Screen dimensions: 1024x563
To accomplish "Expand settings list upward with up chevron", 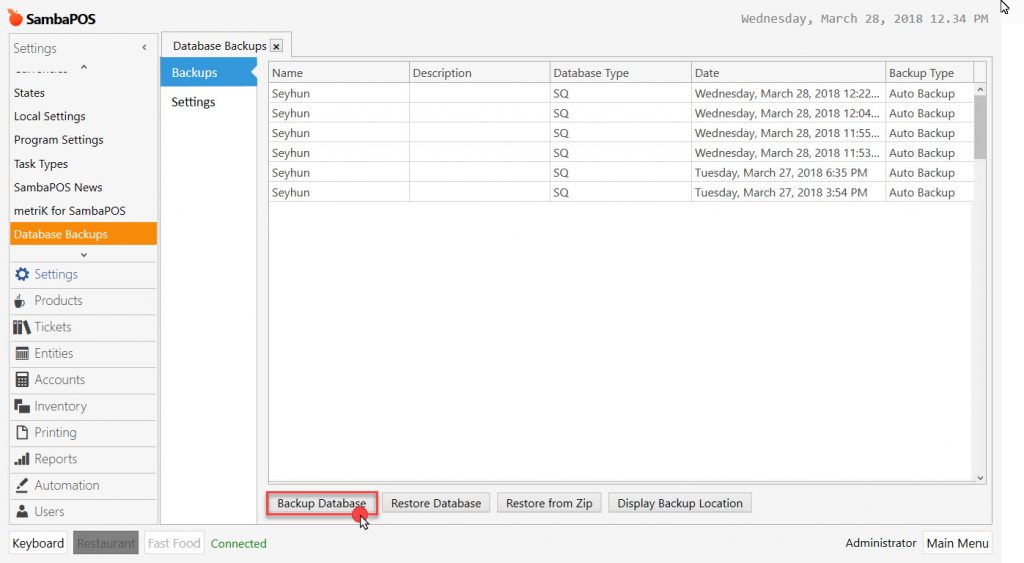I will [84, 67].
